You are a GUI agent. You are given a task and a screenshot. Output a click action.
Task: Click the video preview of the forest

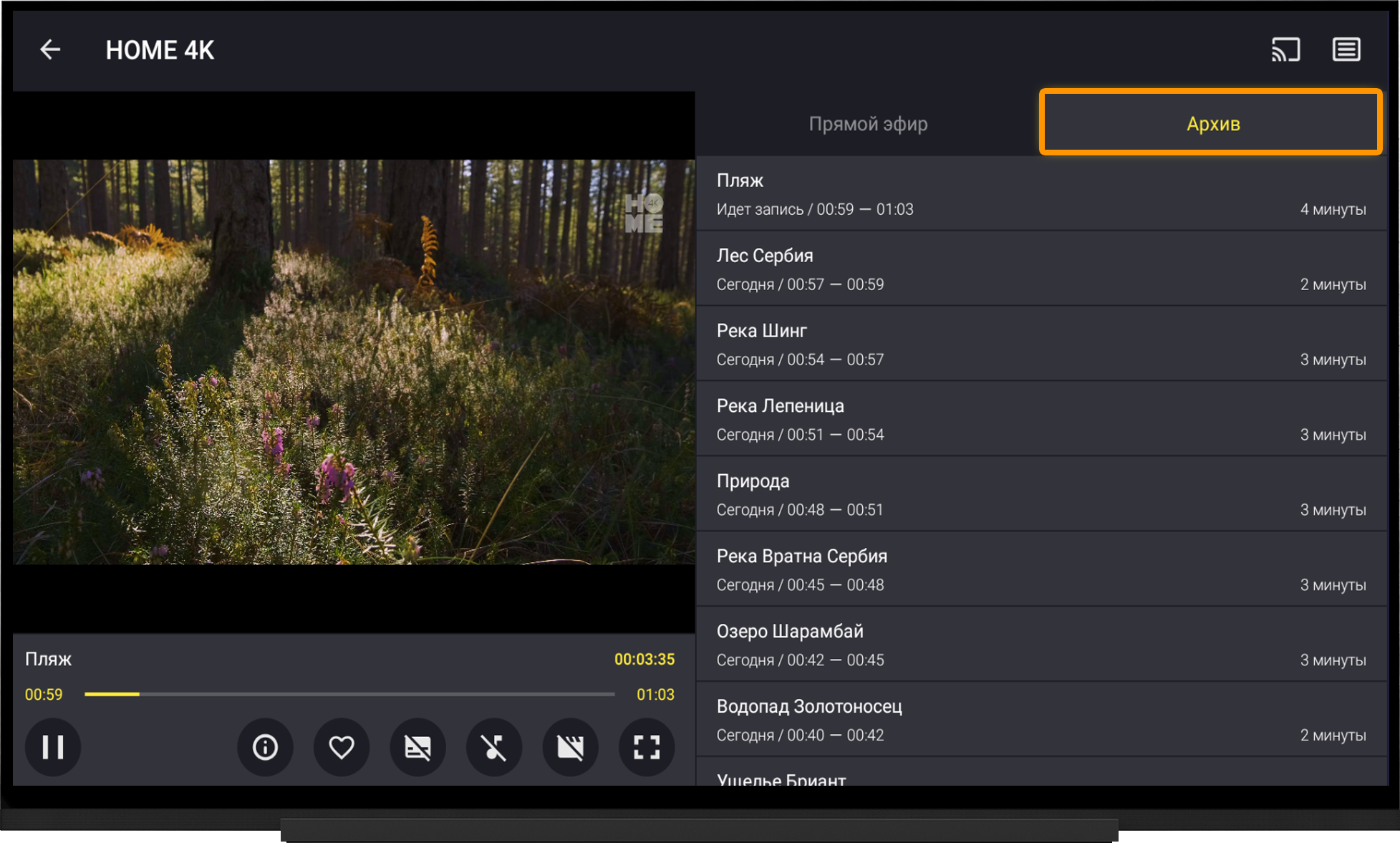click(x=354, y=362)
